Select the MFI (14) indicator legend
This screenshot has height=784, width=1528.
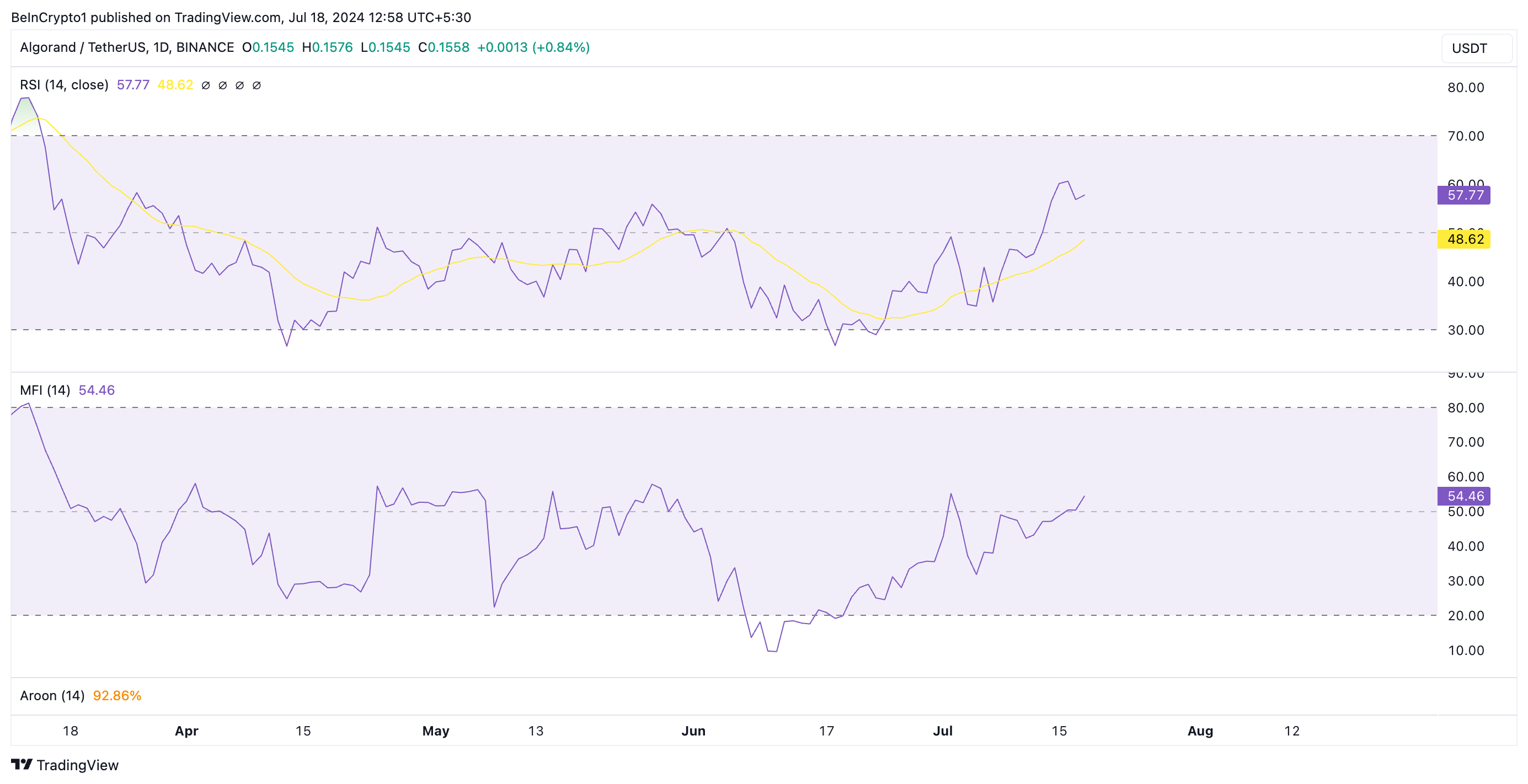coord(45,390)
